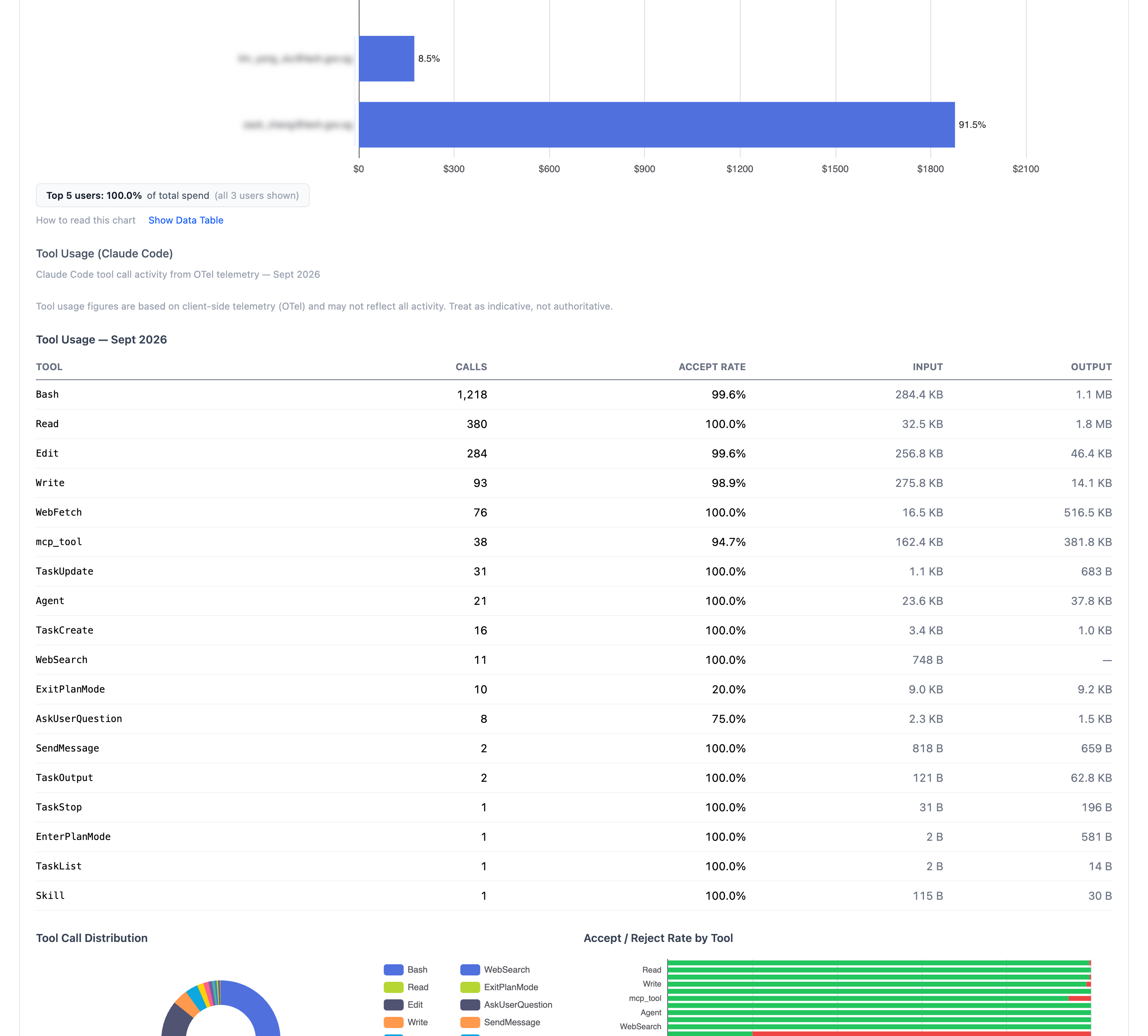
Task: Sort by the INPUT column header
Action: pos(928,367)
